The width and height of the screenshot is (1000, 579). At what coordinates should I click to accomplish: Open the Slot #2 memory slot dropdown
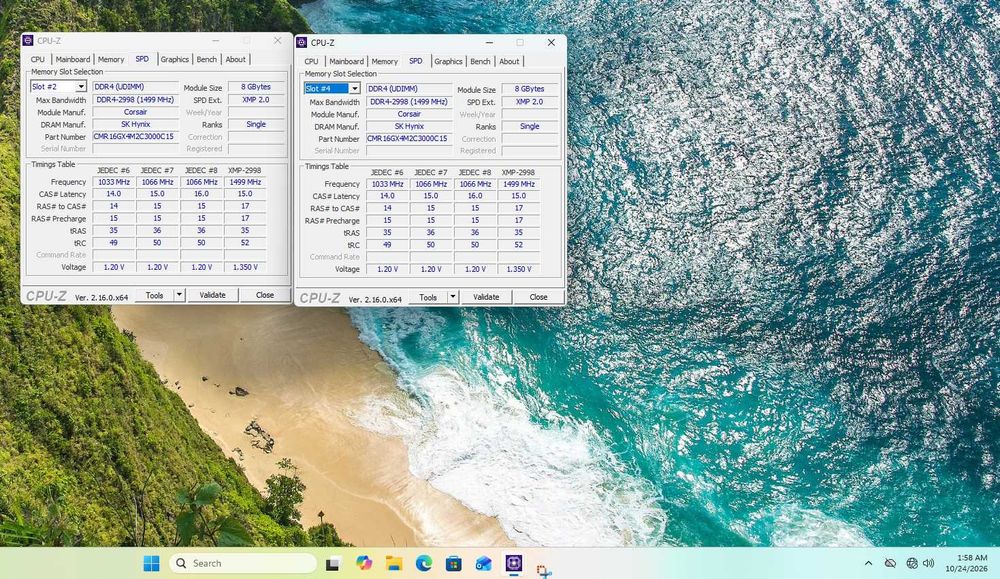pos(81,87)
